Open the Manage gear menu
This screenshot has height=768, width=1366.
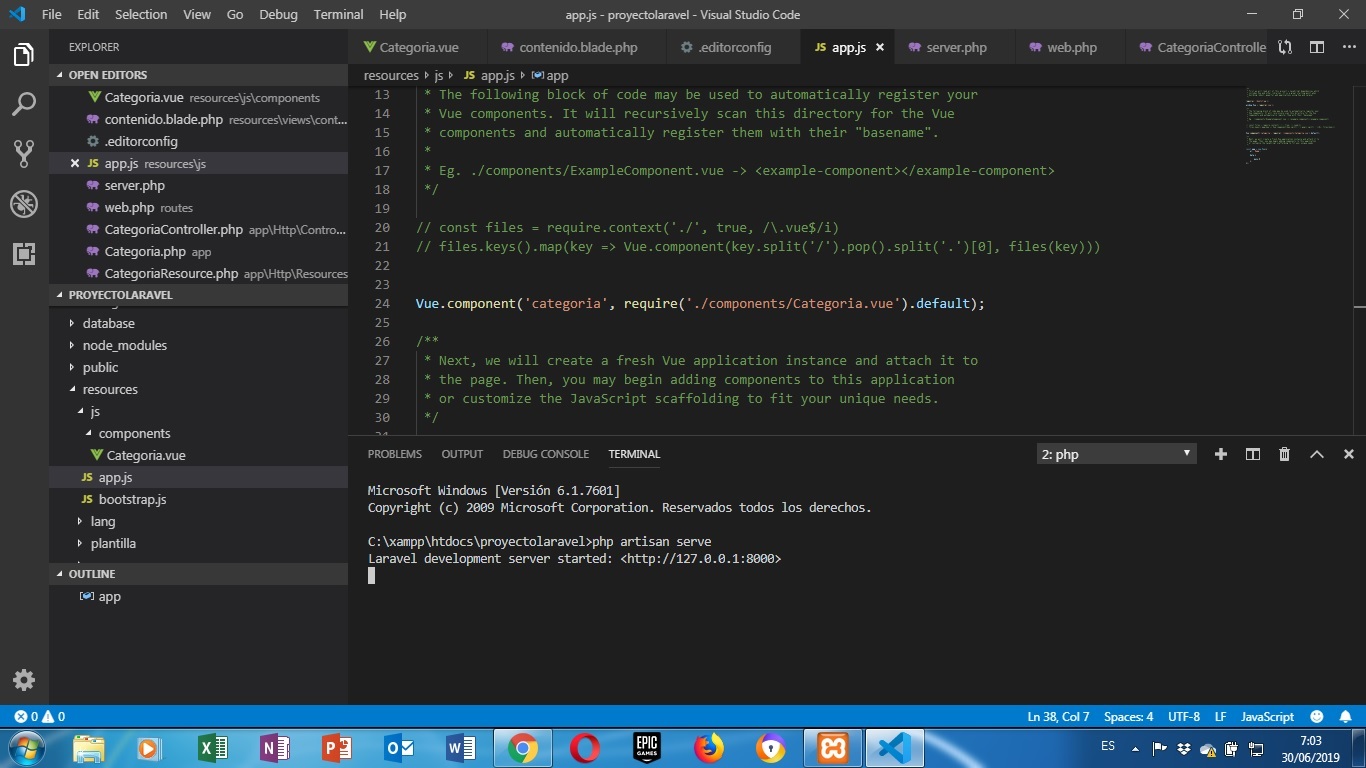point(24,680)
